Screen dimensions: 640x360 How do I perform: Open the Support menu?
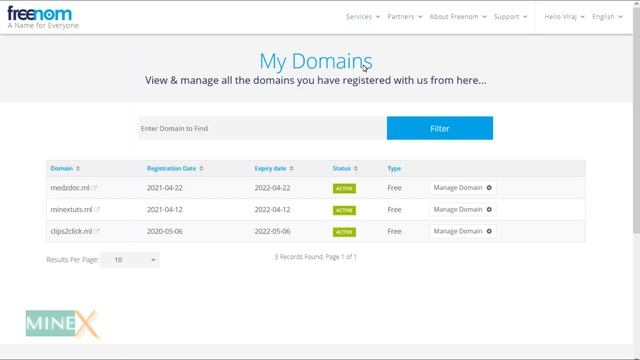510,17
